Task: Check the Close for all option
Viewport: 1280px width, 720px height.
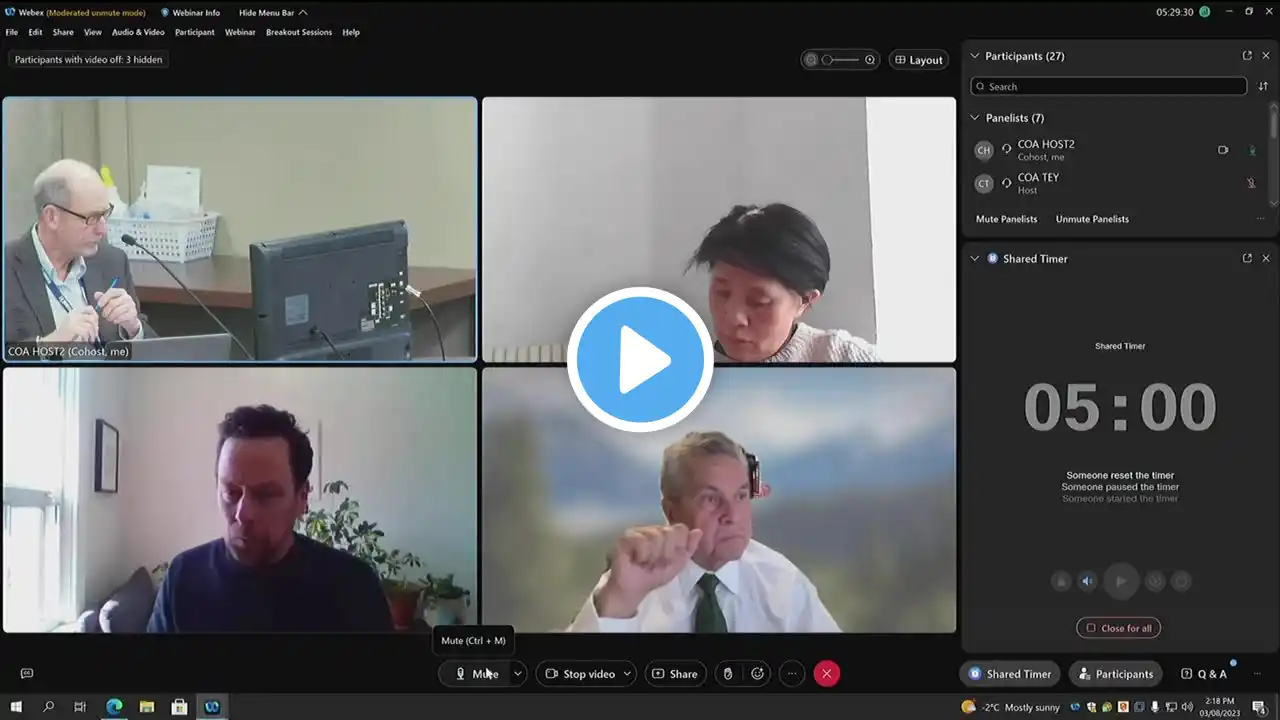Action: tap(1119, 628)
